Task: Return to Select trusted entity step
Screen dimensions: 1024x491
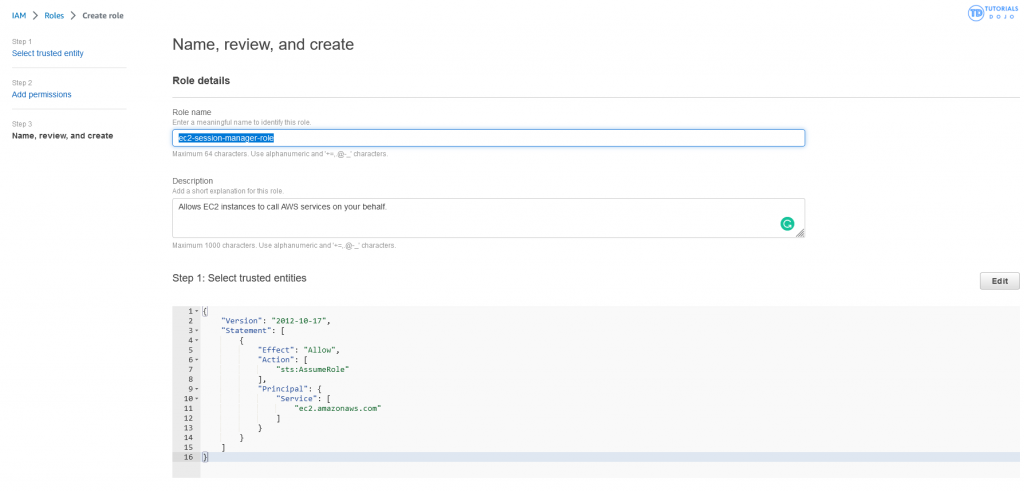Action: [x=47, y=52]
